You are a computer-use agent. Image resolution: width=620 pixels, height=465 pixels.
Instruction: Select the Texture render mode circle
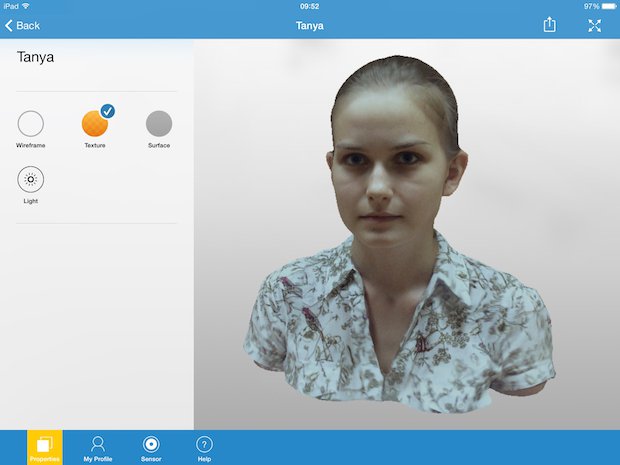click(94, 123)
